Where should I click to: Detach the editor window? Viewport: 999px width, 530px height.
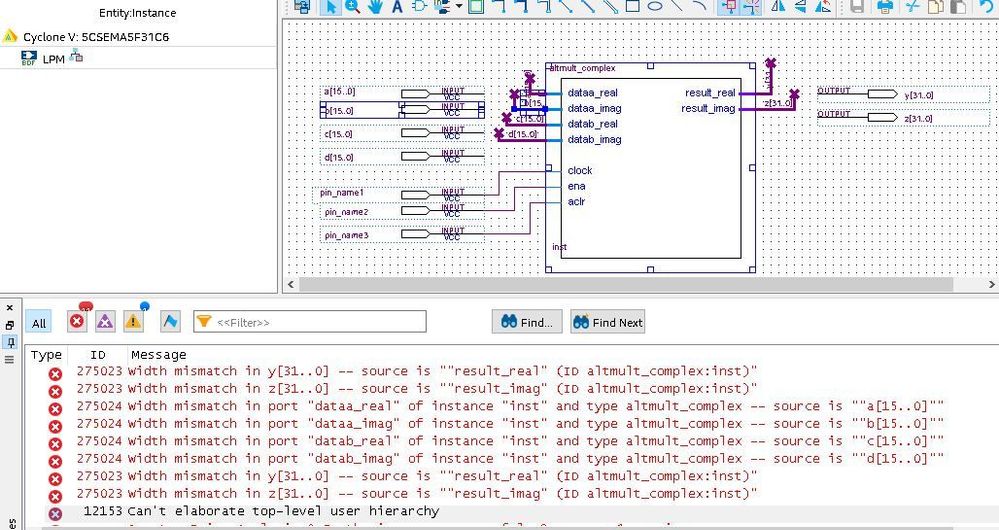coord(302,6)
